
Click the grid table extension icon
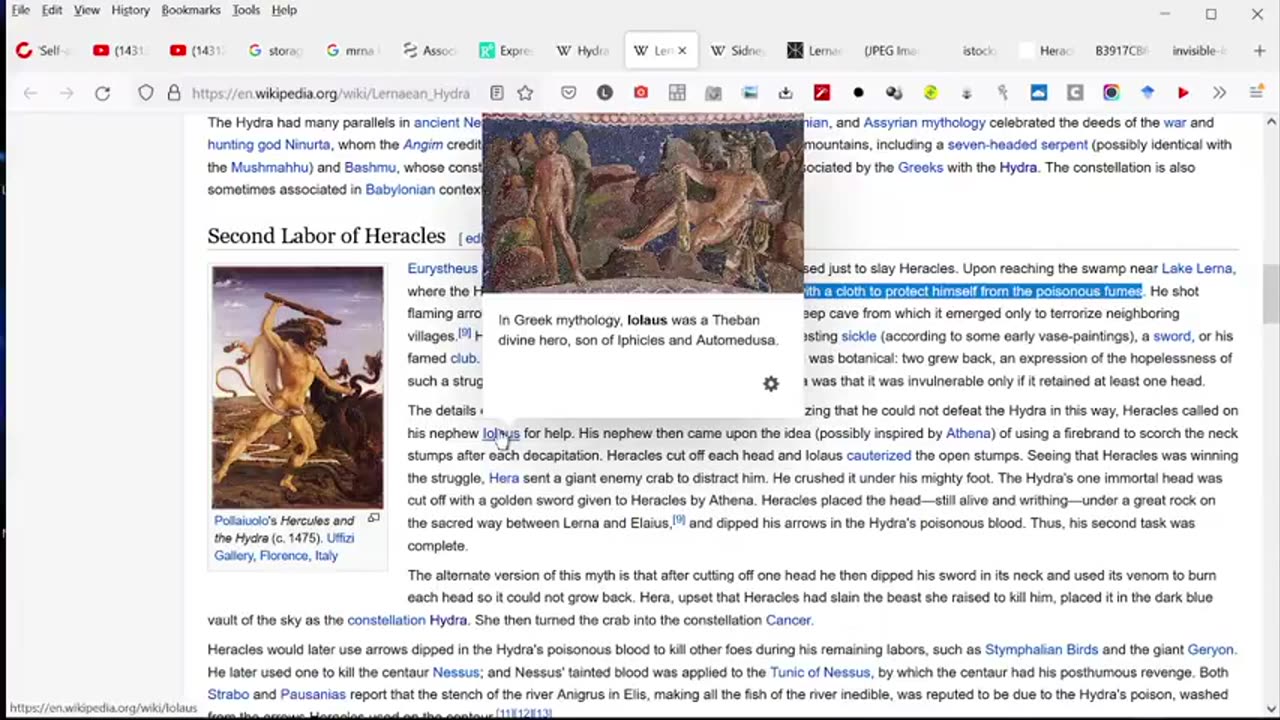[x=677, y=93]
